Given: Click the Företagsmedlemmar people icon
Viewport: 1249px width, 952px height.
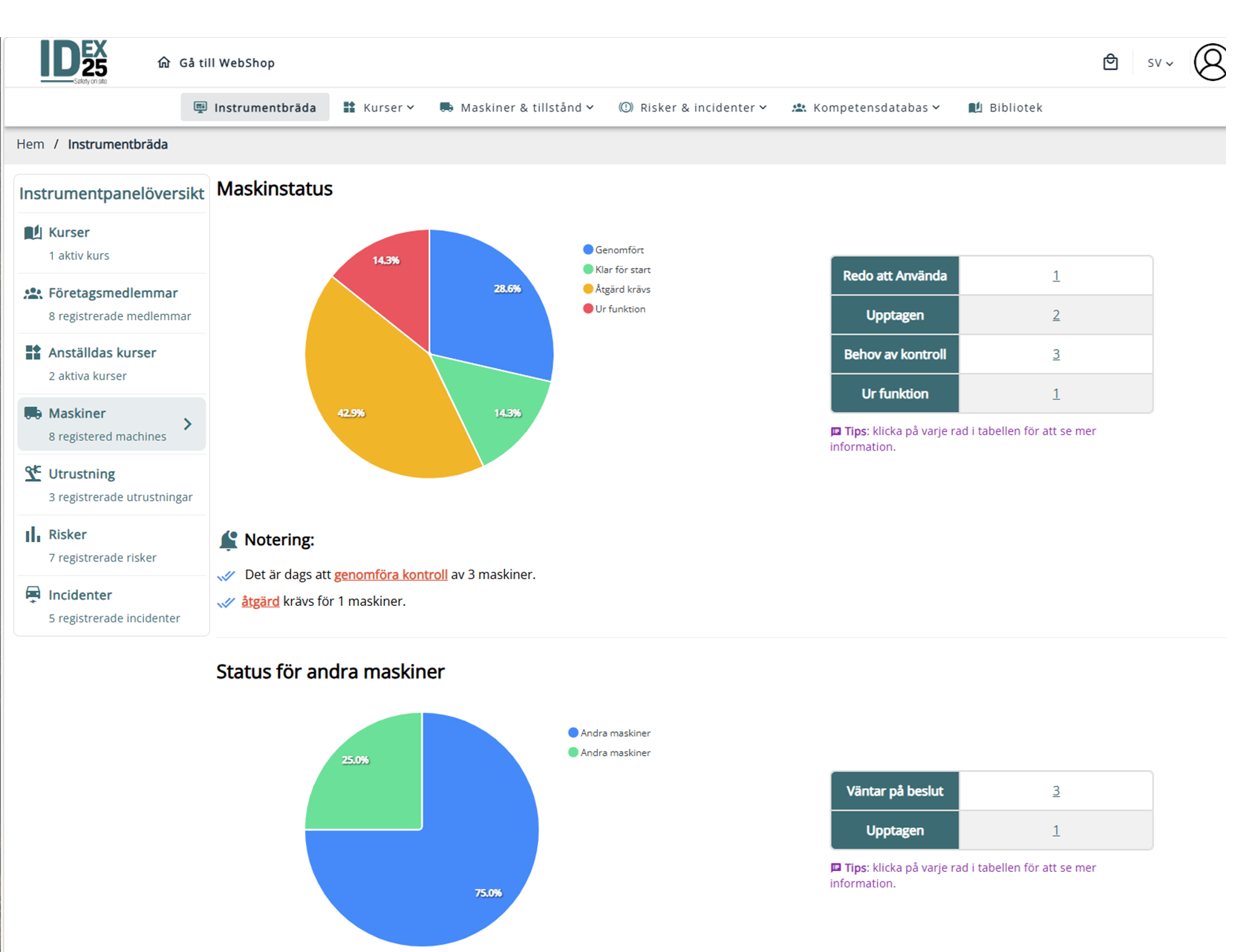Looking at the screenshot, I should [33, 293].
